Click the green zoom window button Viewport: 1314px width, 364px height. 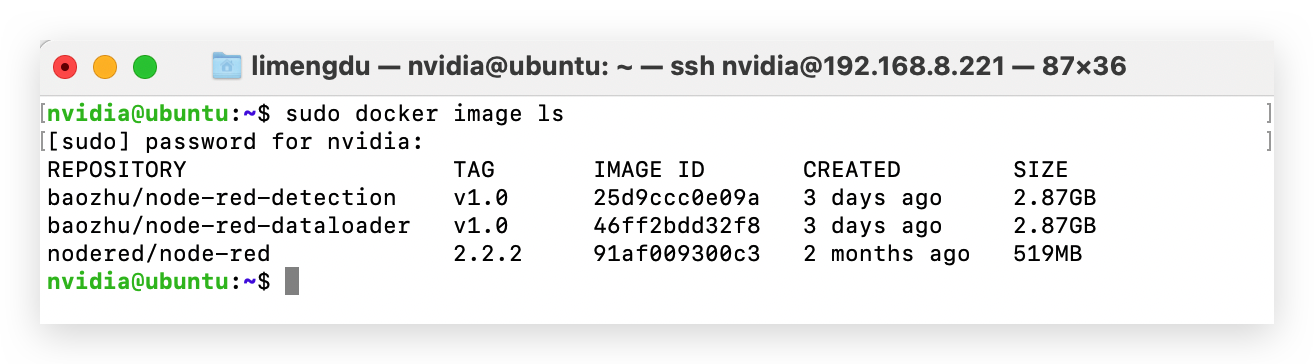146,68
